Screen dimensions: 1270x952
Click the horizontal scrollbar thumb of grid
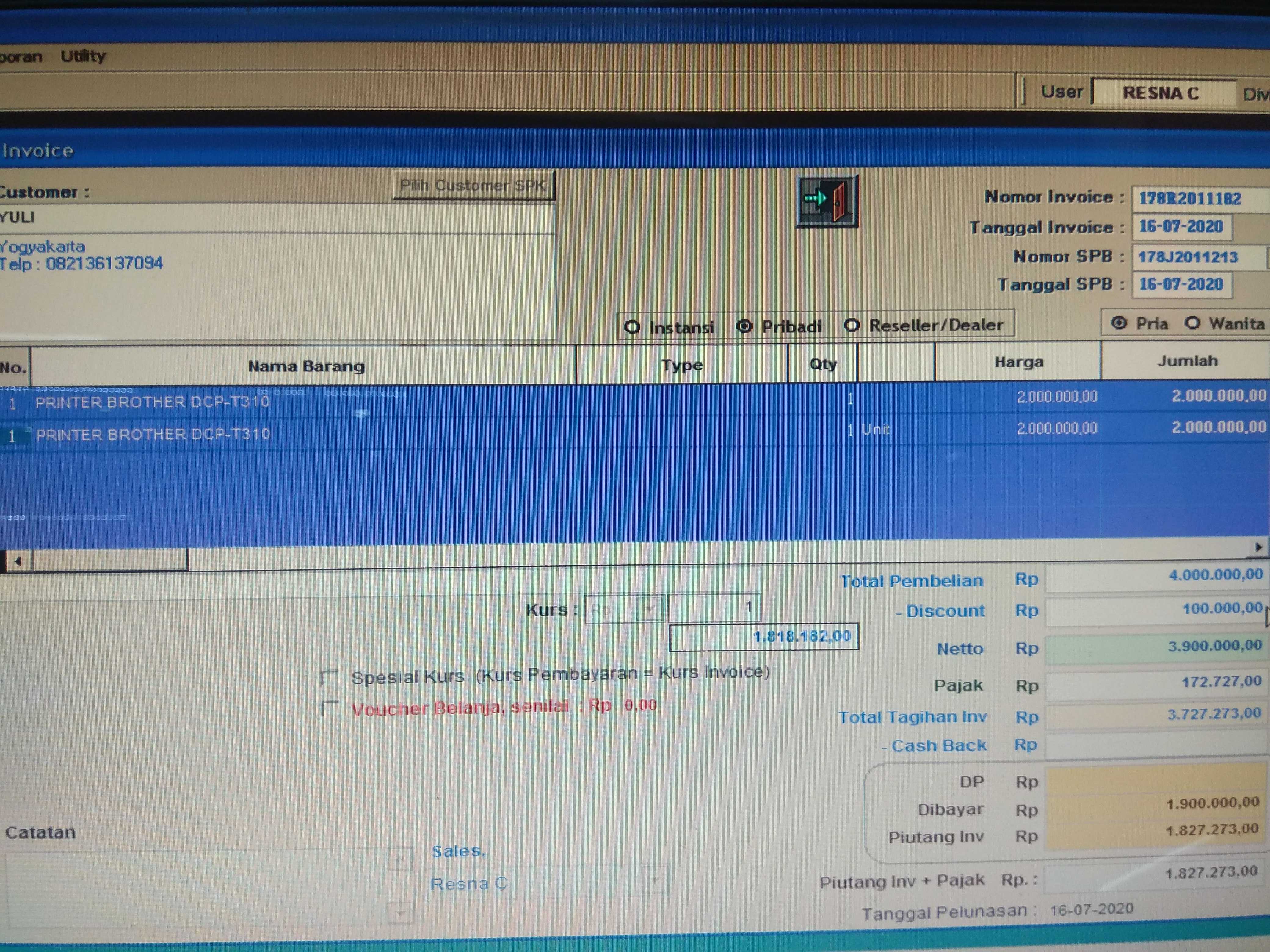(x=110, y=560)
